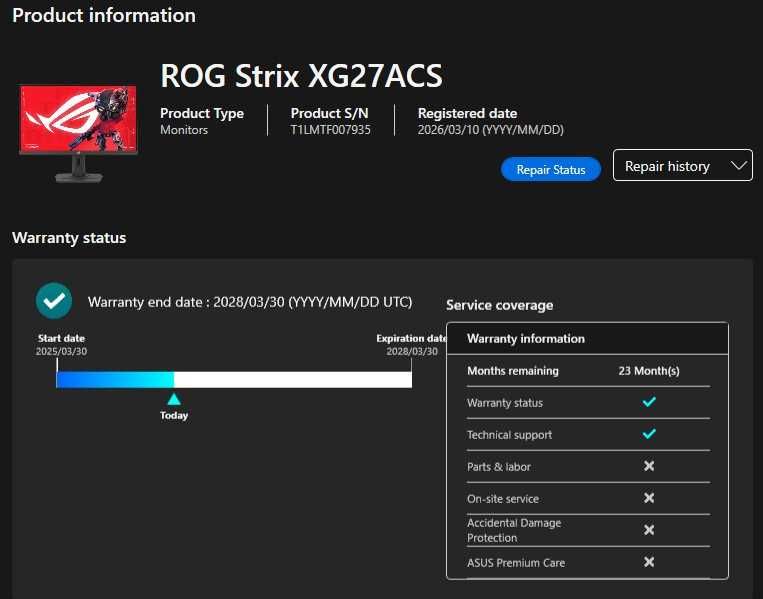Click the Expiration date 2028/03/30 label
Image resolution: width=763 pixels, height=599 pixels.
412,345
